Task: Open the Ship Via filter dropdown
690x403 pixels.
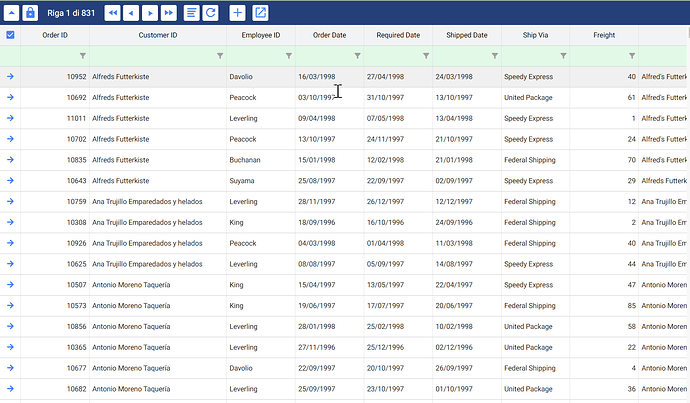Action: (564, 56)
